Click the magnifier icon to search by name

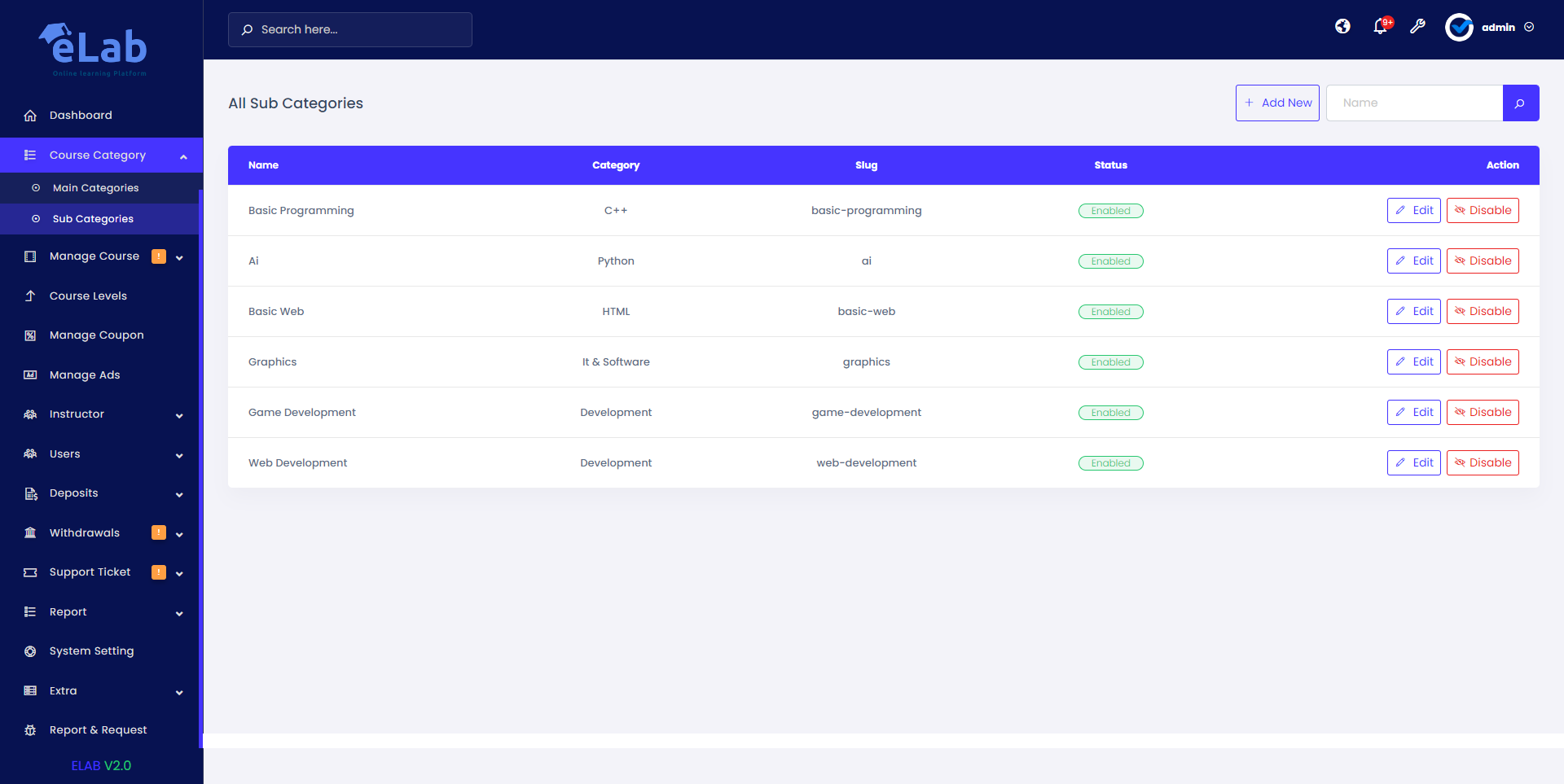[1520, 103]
